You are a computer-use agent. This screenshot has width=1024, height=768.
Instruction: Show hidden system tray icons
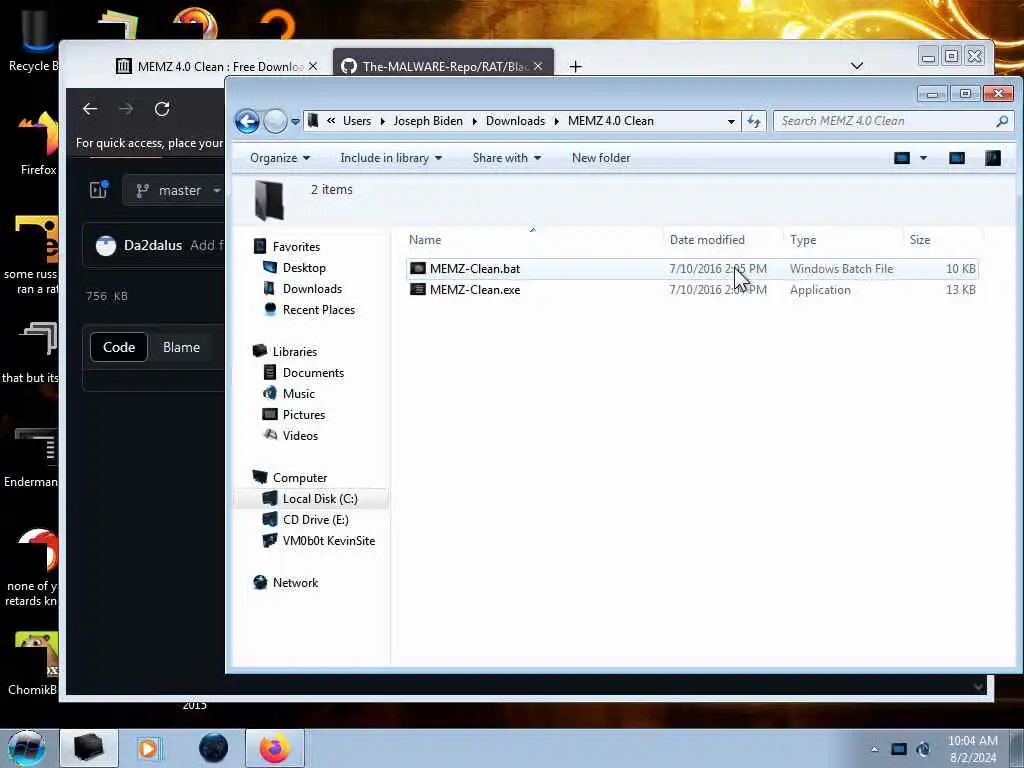pyautogui.click(x=874, y=749)
